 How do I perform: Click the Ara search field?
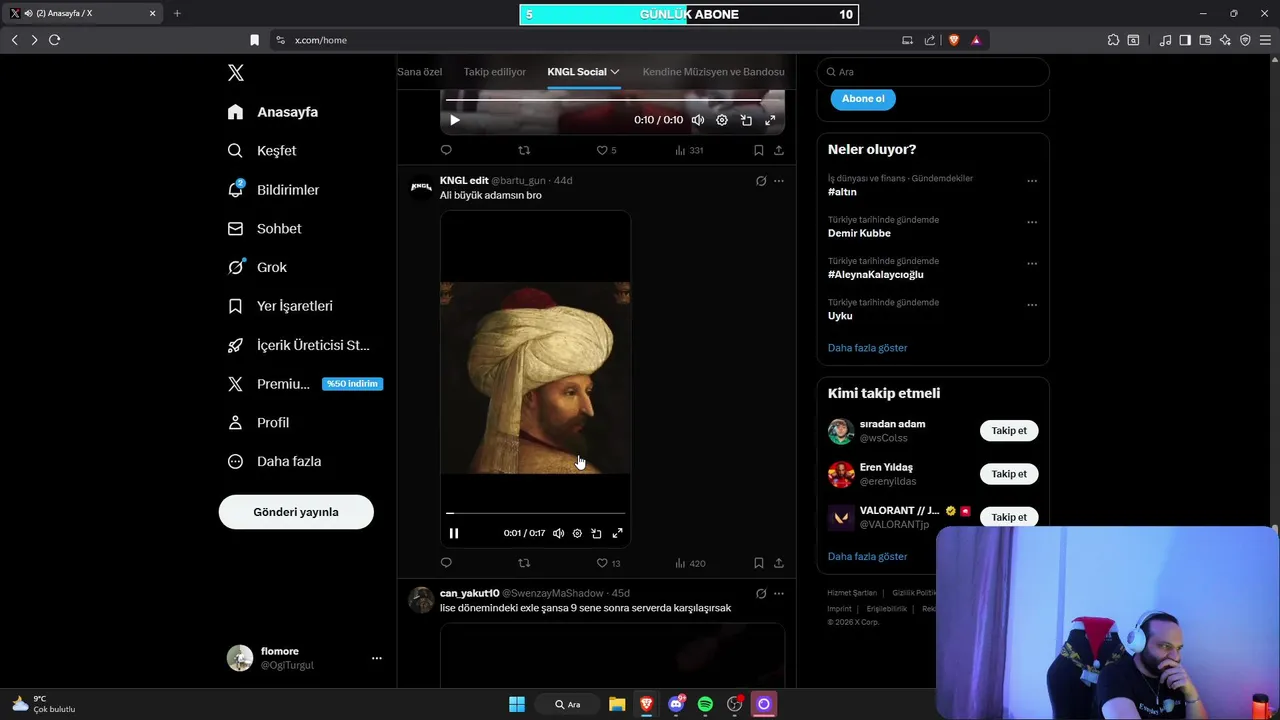(x=933, y=72)
